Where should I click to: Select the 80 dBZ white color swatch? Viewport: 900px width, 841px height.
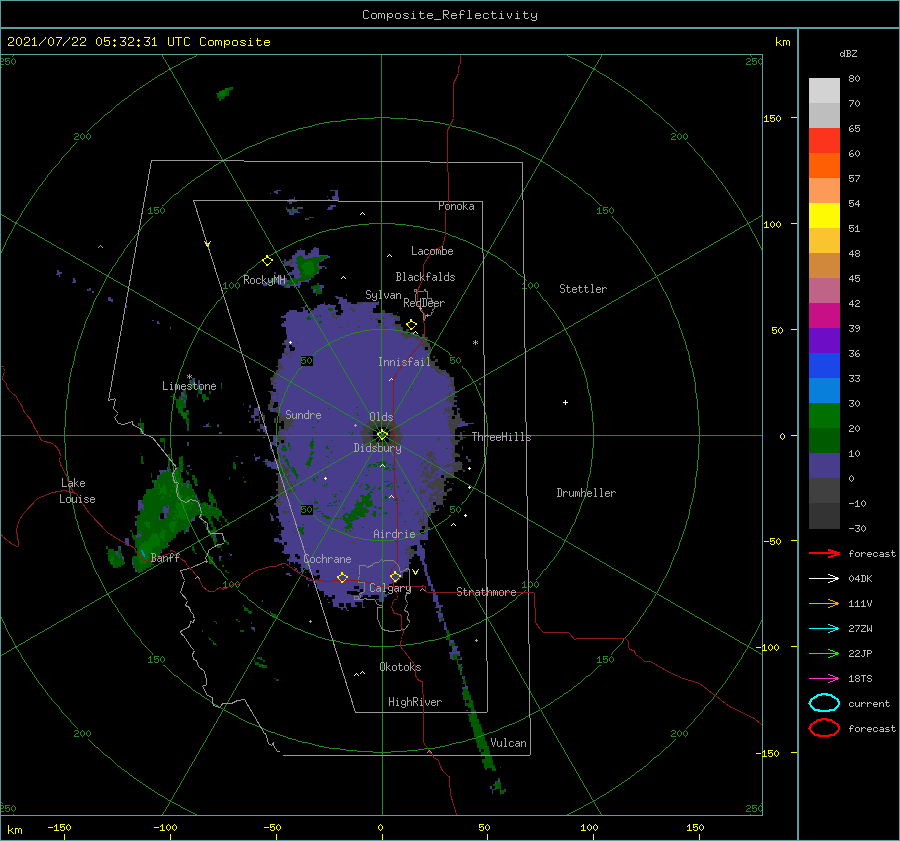[x=824, y=90]
